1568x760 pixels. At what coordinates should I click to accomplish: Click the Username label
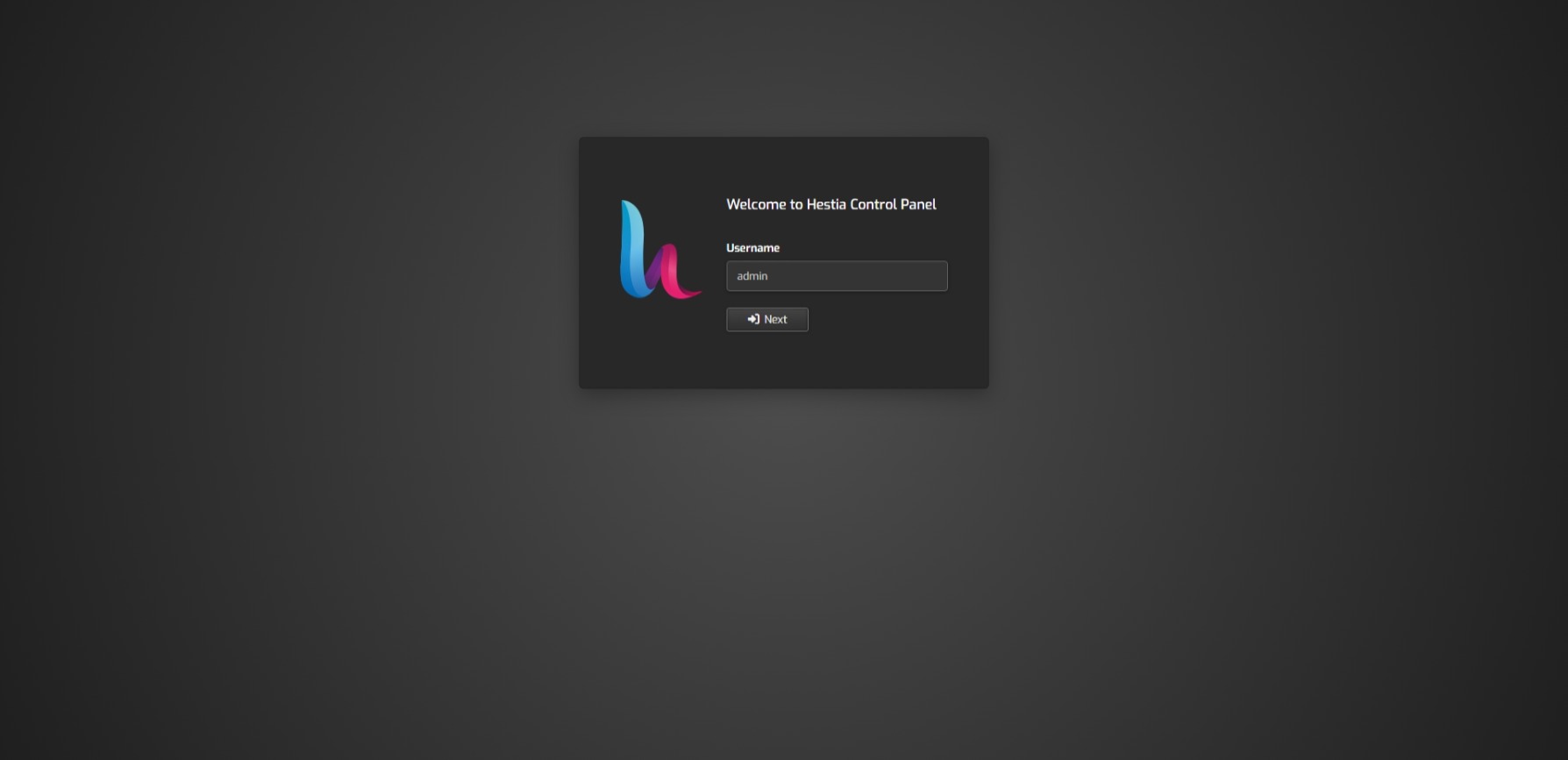(752, 248)
